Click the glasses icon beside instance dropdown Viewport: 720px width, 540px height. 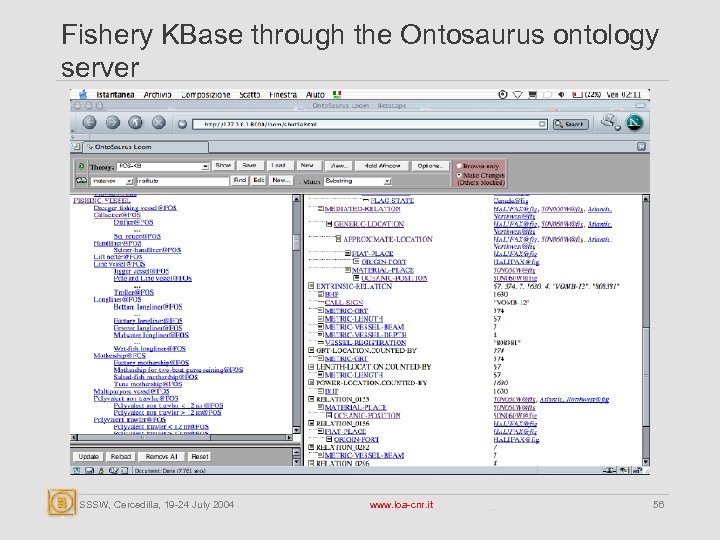(81, 180)
